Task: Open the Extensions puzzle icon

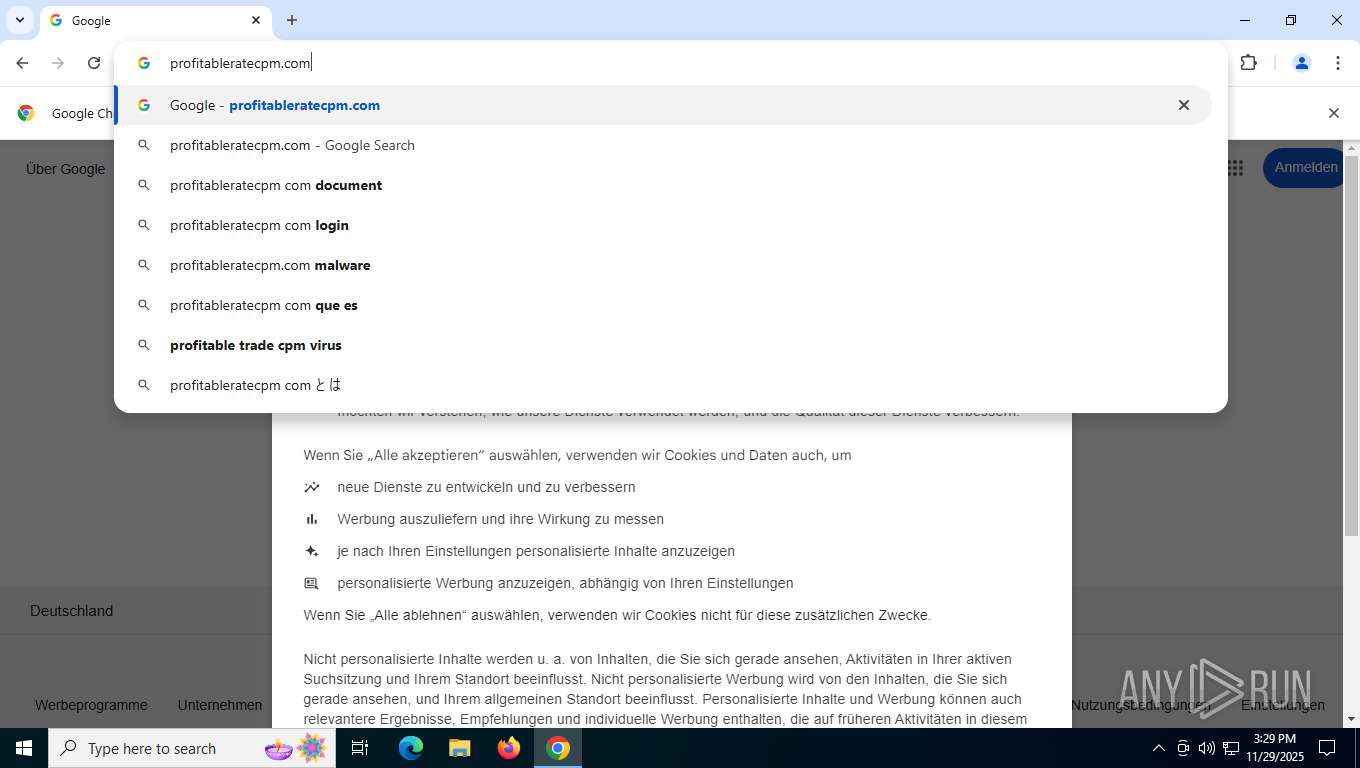Action: 1248,63
